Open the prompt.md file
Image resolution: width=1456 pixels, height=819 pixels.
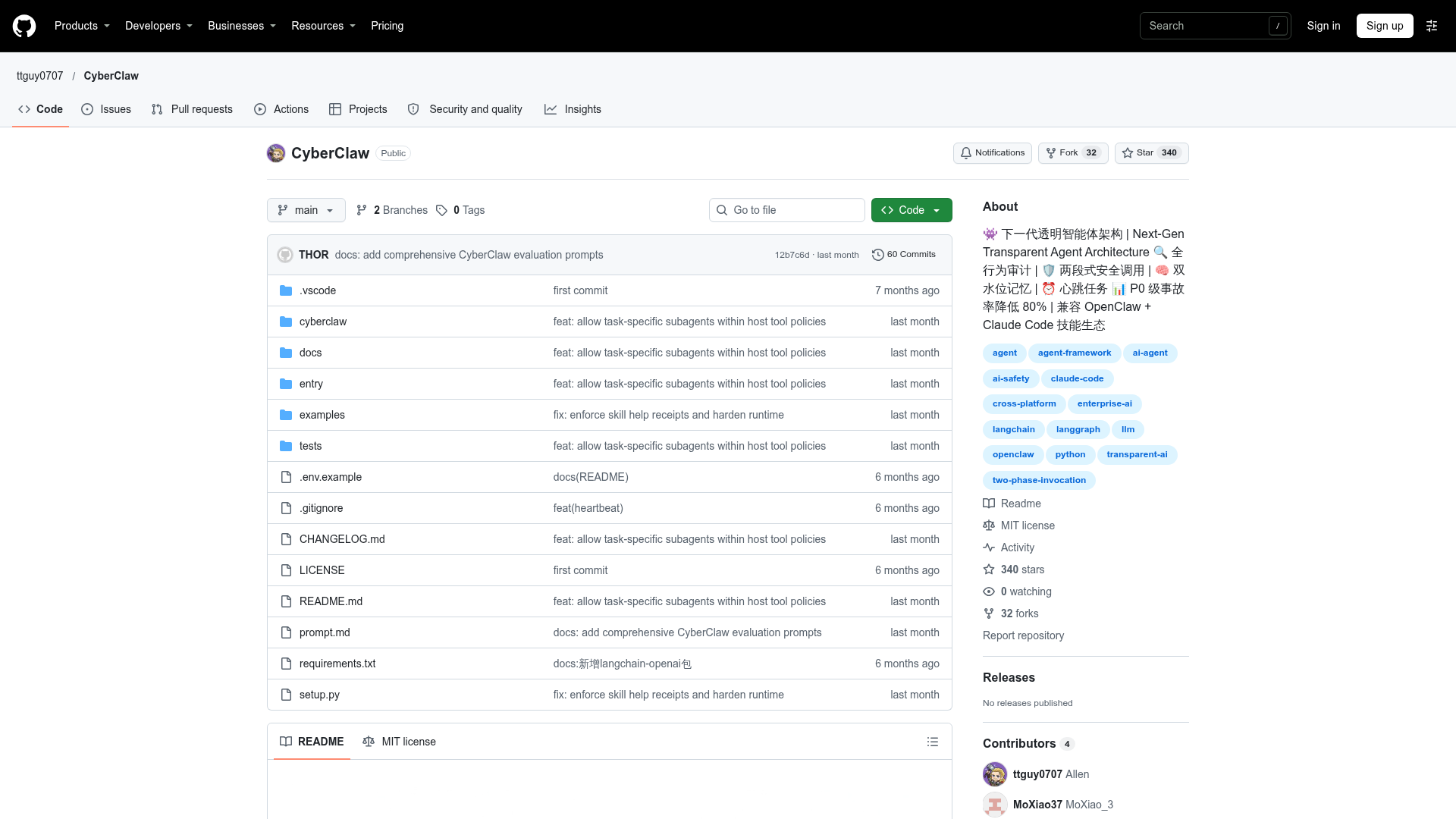coord(325,632)
